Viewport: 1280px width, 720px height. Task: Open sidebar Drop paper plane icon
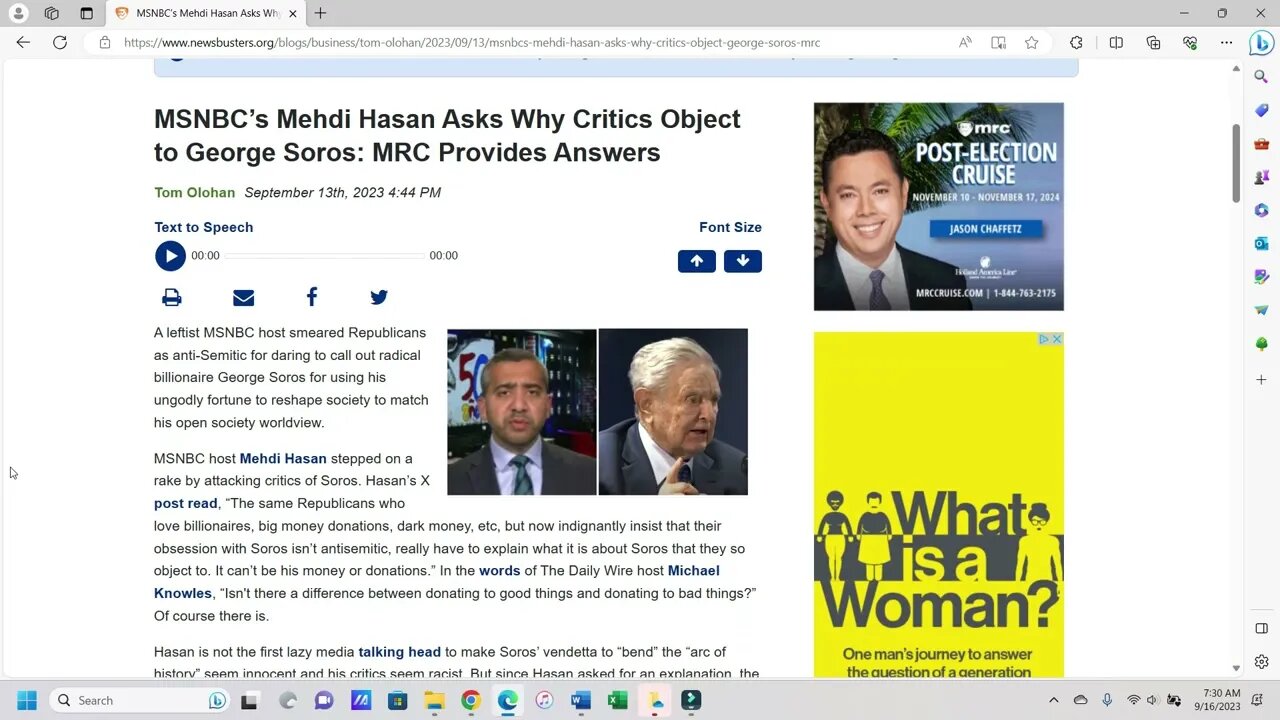pyautogui.click(x=1261, y=310)
